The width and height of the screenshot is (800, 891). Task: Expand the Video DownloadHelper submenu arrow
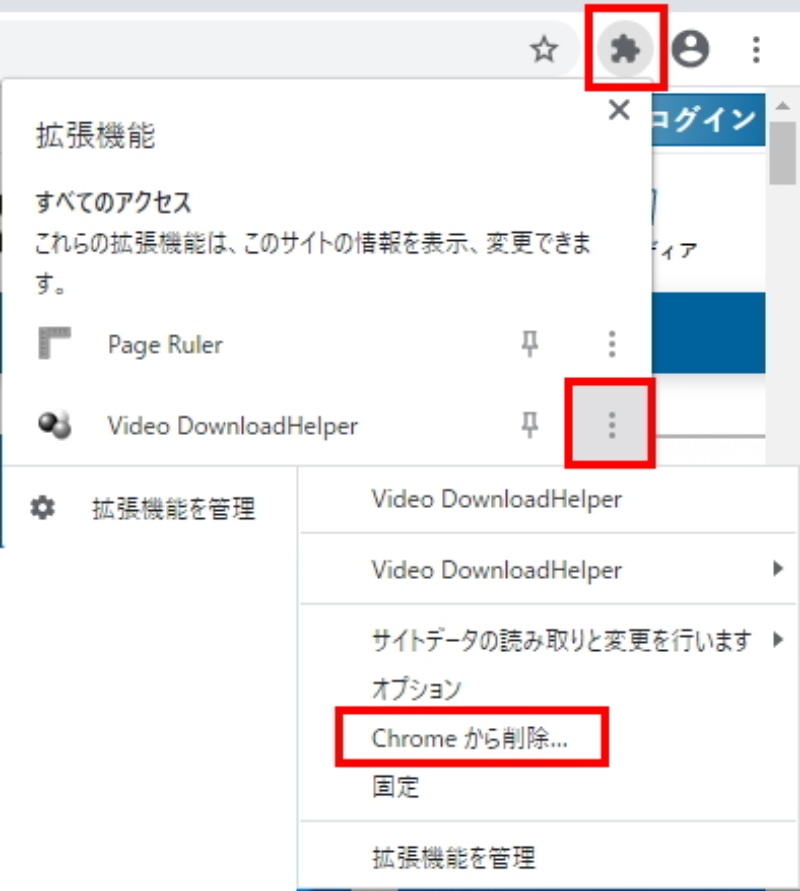click(x=777, y=570)
